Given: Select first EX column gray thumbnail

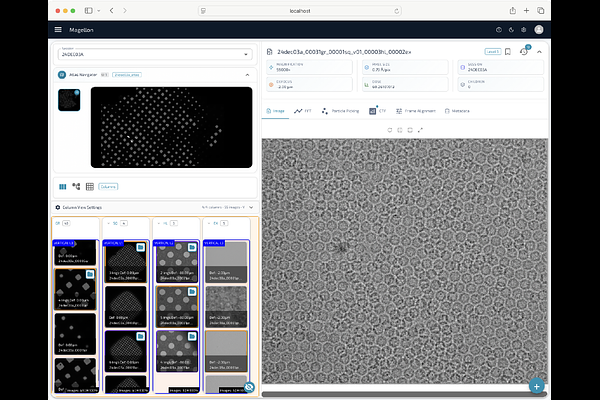Looking at the screenshot, I should point(226,262).
